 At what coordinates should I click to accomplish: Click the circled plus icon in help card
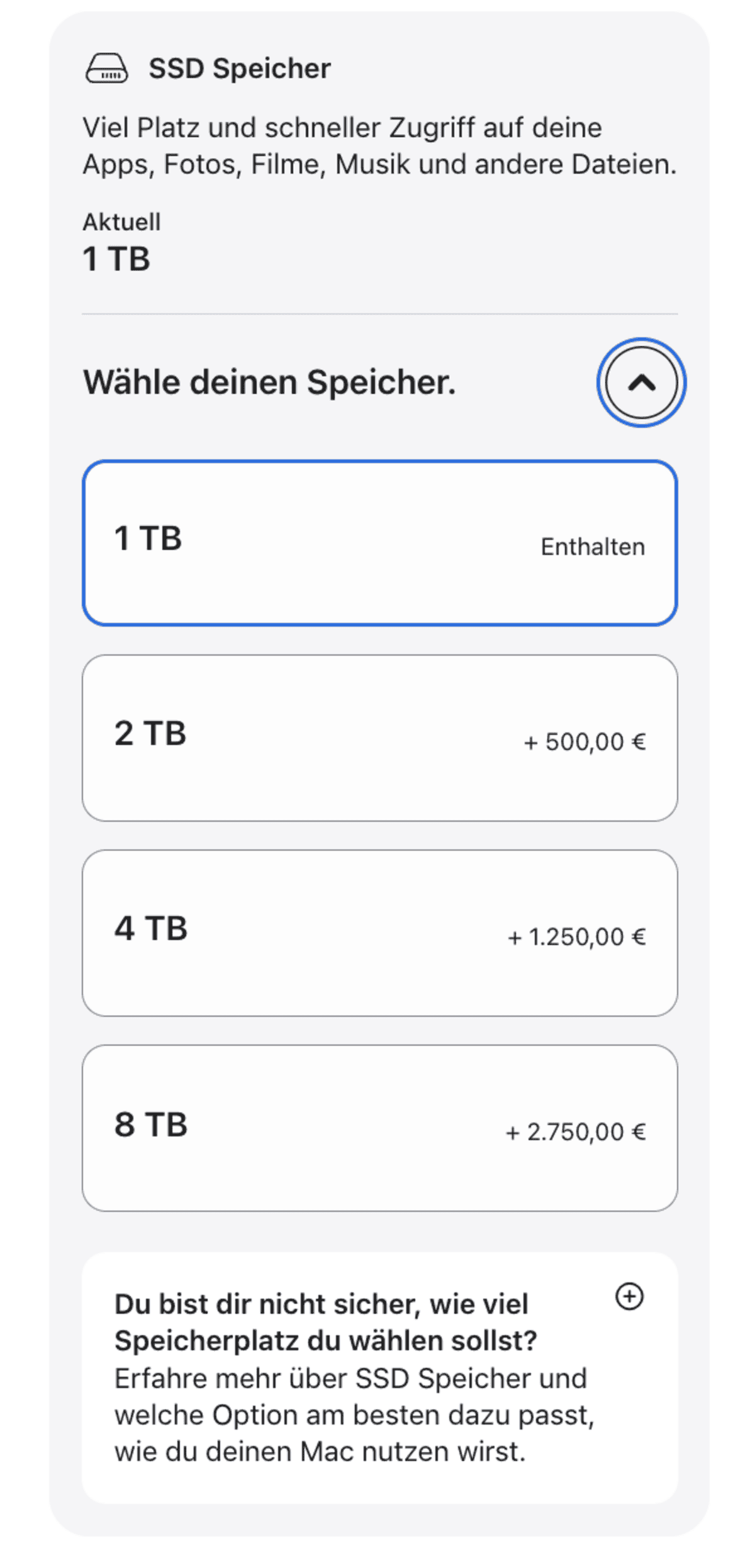point(629,1296)
